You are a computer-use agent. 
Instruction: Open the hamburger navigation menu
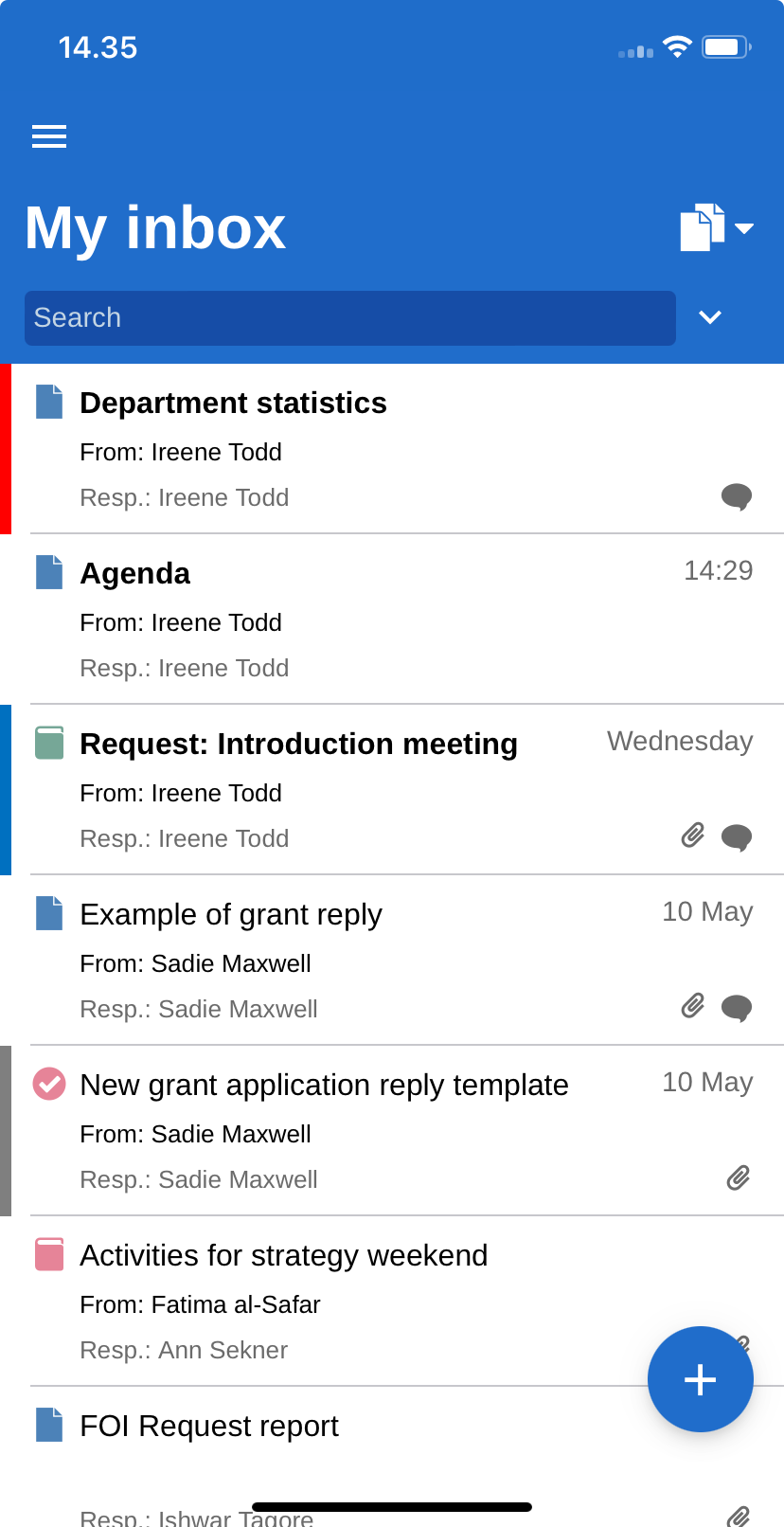[x=49, y=136]
